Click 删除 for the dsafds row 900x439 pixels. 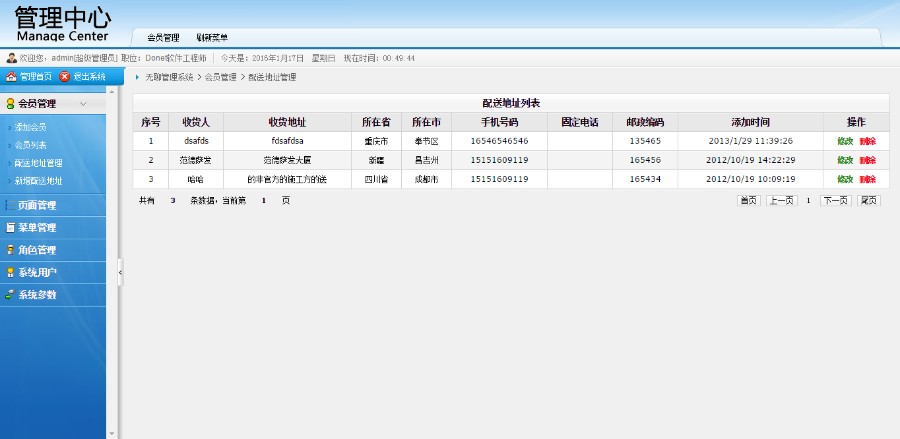click(867, 141)
